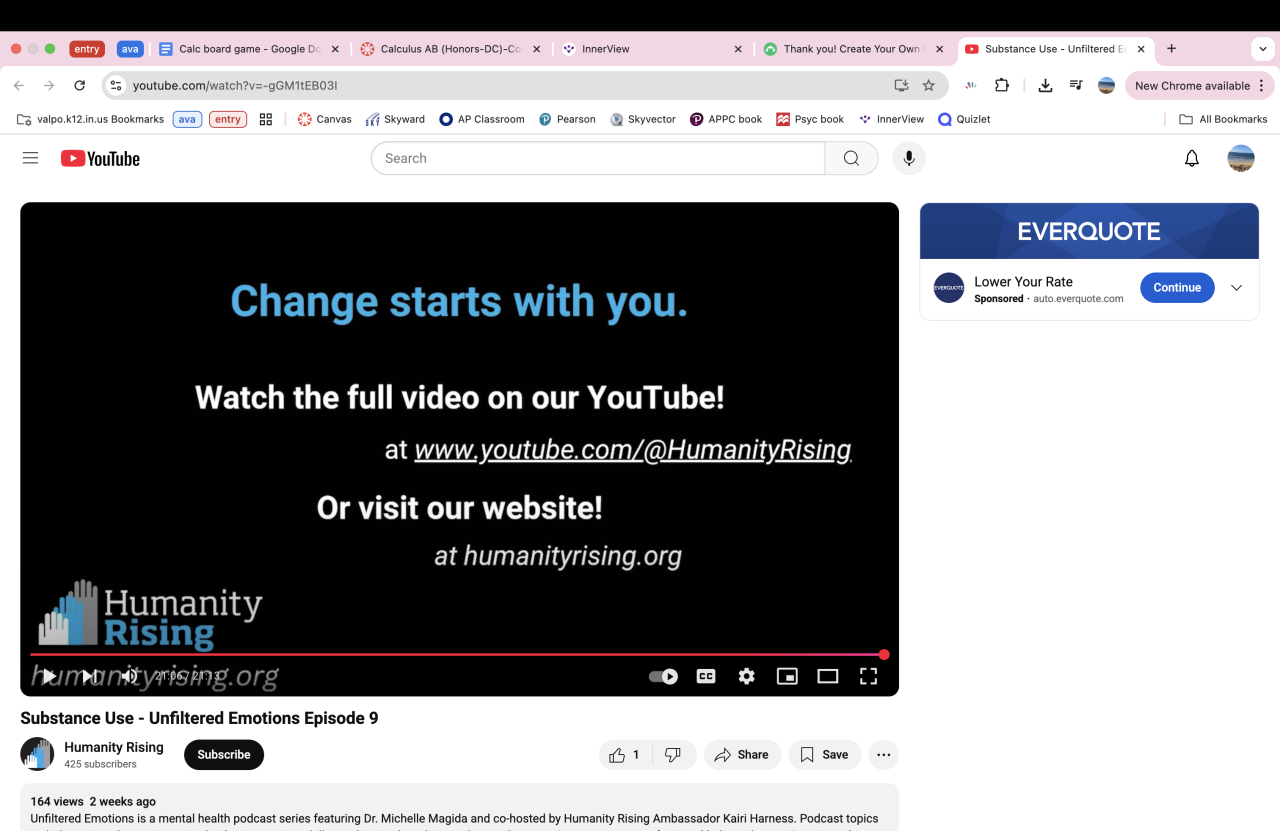Screen dimensions: 1280x831
Task: Open valpo.k12.in.us Bookmarks folder
Action: click(90, 119)
